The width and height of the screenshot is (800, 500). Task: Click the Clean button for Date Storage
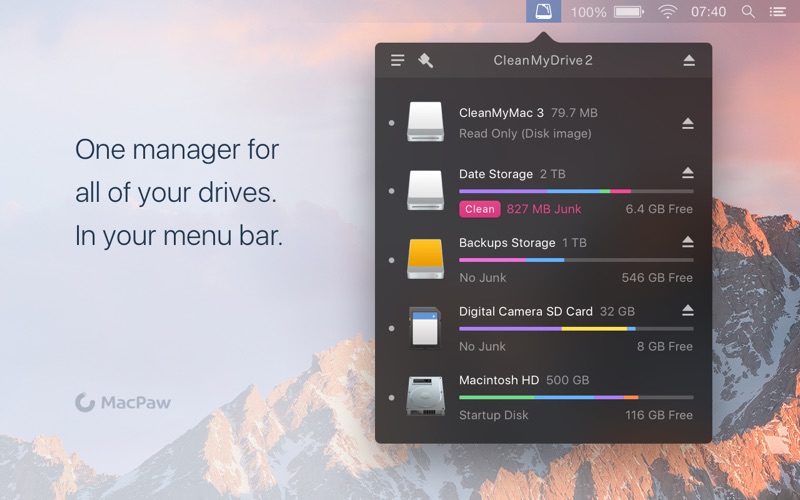click(479, 209)
